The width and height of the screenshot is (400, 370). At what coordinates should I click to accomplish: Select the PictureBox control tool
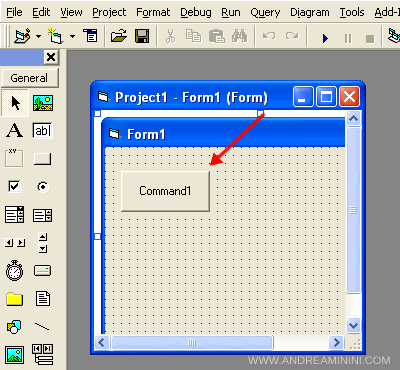(x=43, y=103)
